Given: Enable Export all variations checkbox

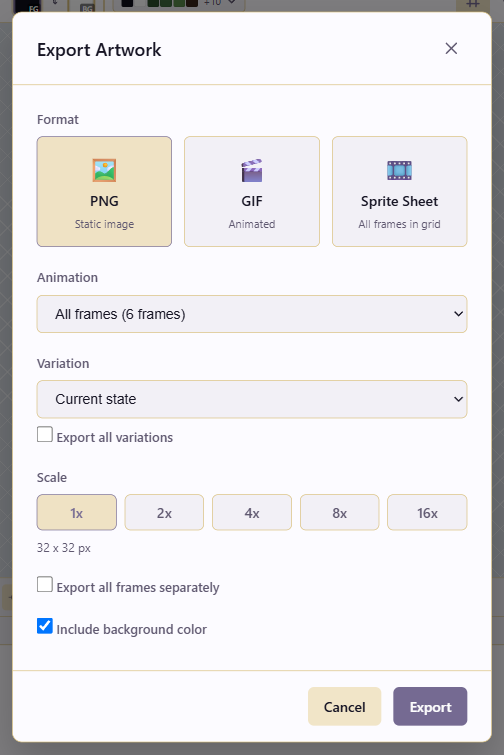Looking at the screenshot, I should 45,434.
